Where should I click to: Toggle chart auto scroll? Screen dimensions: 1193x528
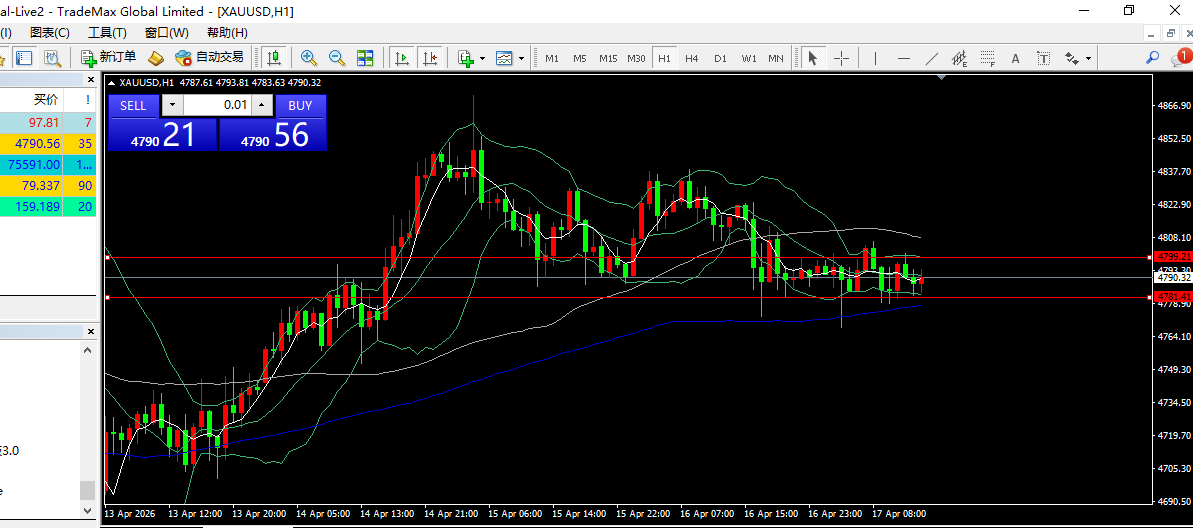coord(402,58)
